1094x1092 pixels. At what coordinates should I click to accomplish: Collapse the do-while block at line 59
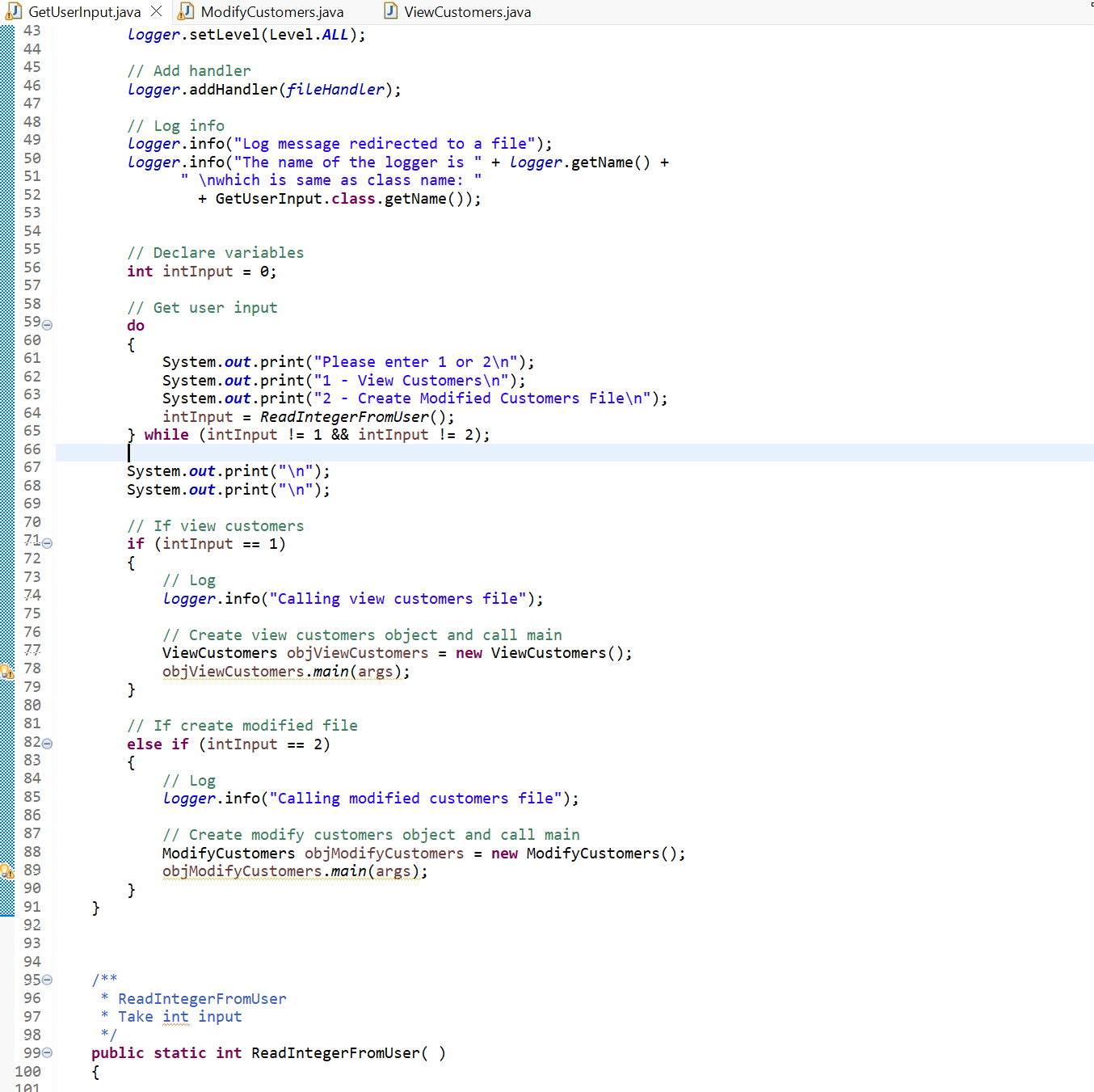pos(47,324)
